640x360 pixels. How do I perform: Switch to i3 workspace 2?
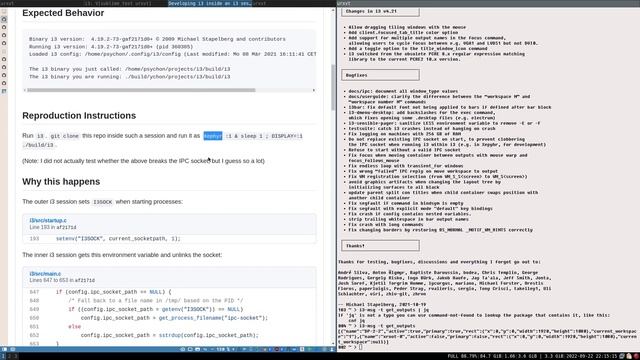click(9, 356)
